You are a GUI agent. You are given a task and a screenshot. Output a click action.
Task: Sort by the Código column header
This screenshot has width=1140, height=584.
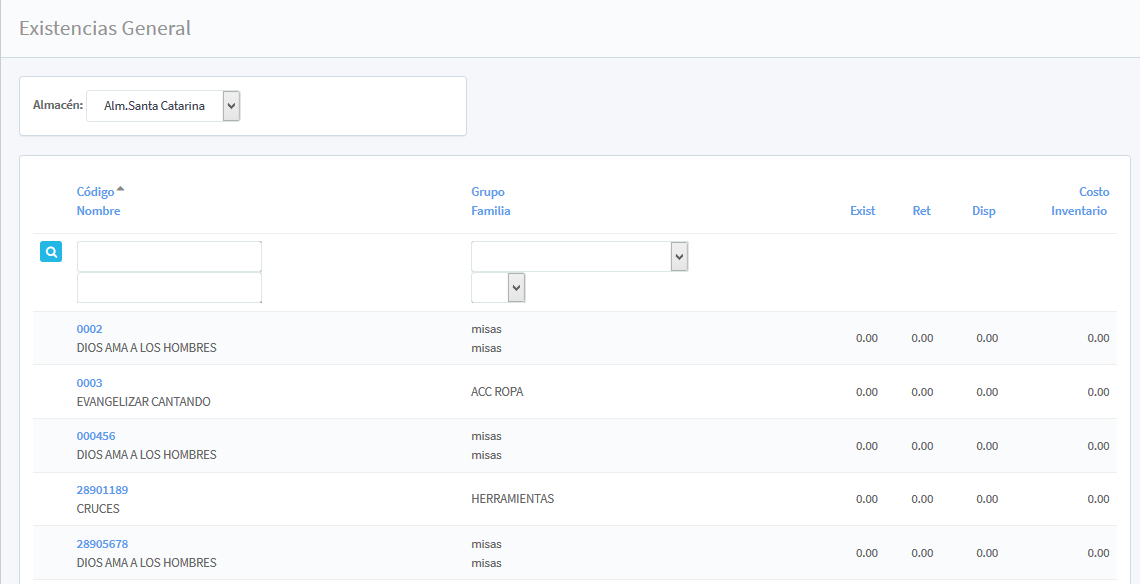tap(96, 192)
